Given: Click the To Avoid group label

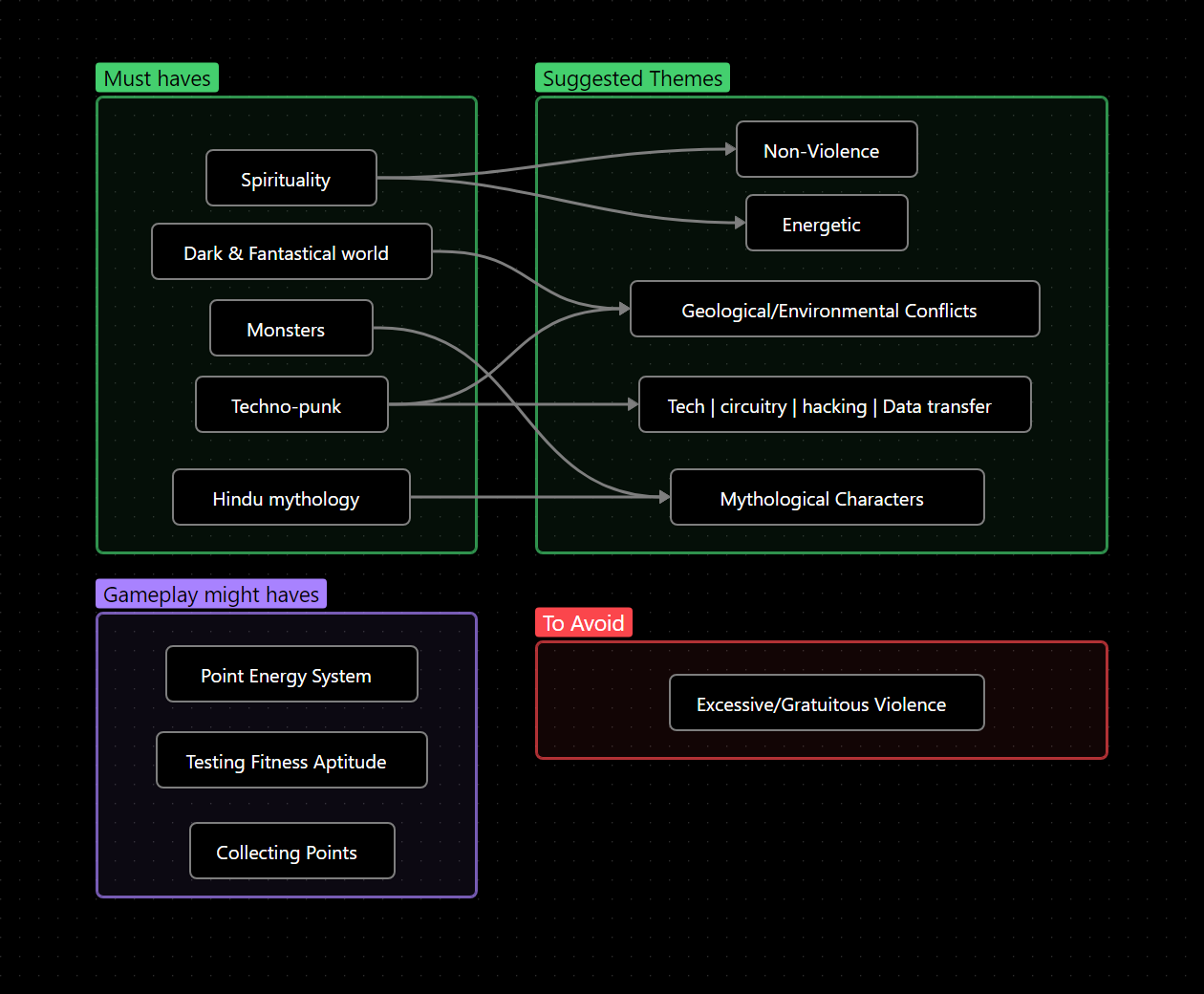Looking at the screenshot, I should pyautogui.click(x=584, y=623).
